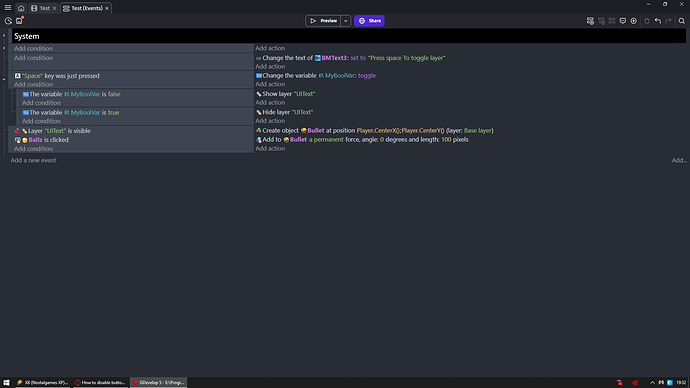
Task: Focus the GDevelop 5 taskbar window
Action: tap(158, 382)
